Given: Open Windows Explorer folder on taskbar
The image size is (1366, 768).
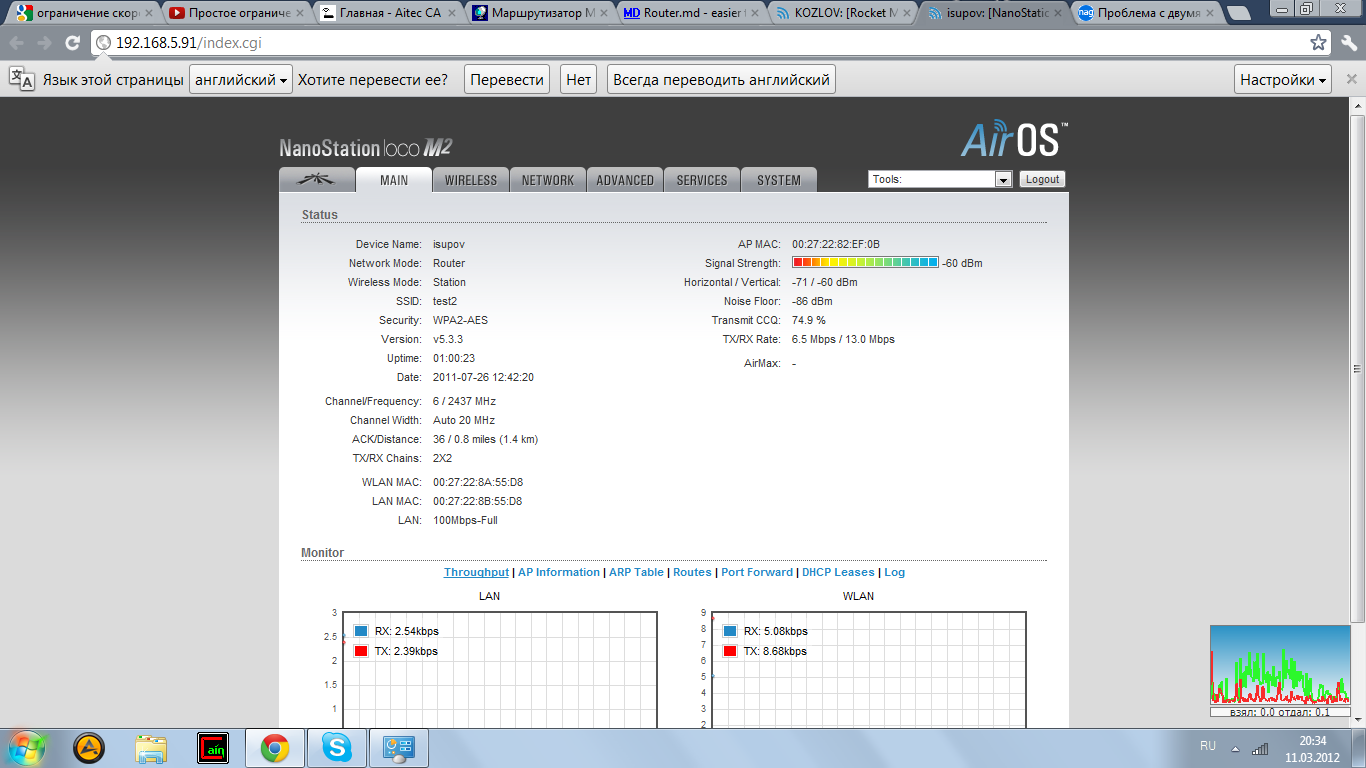Looking at the screenshot, I should tap(152, 748).
